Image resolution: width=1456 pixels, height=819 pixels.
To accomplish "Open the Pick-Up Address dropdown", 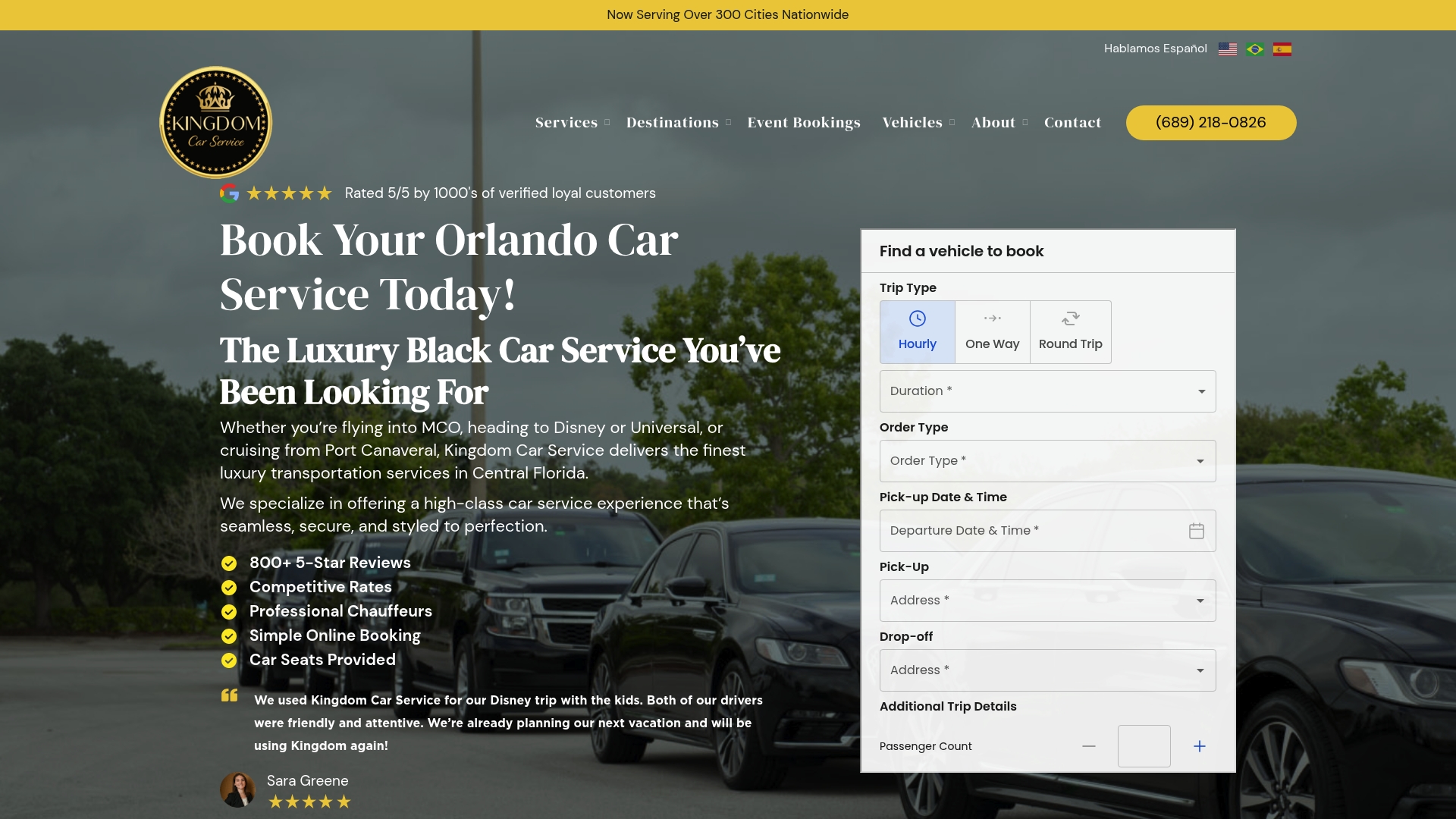I will [1048, 601].
